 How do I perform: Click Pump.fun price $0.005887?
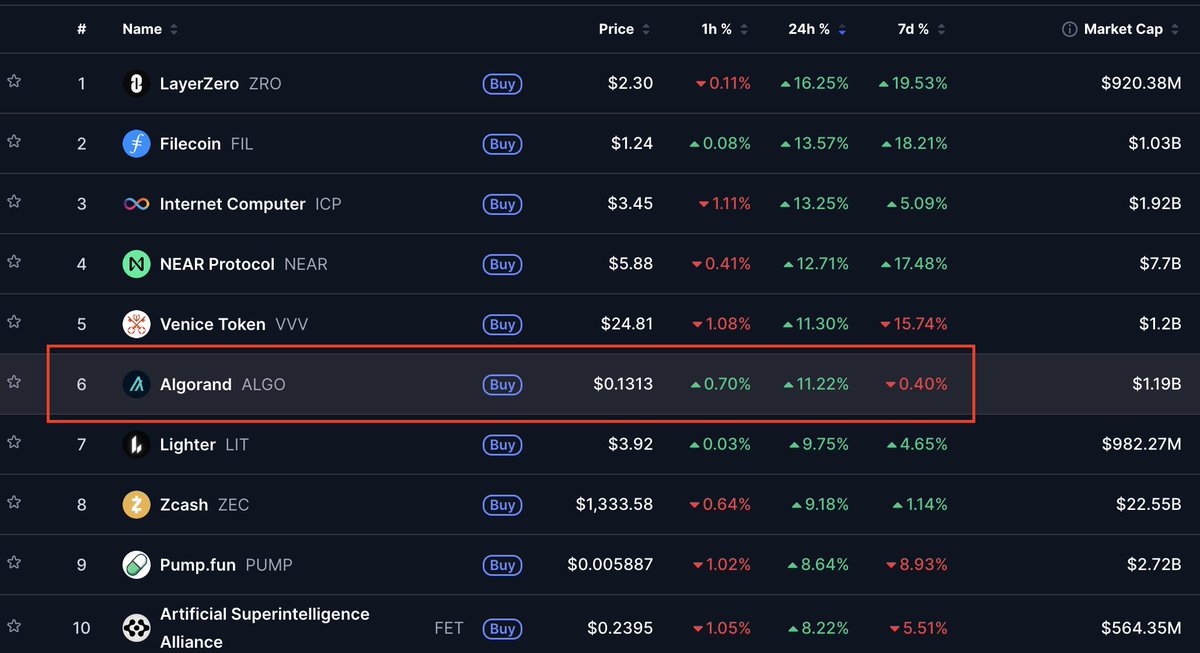(610, 565)
